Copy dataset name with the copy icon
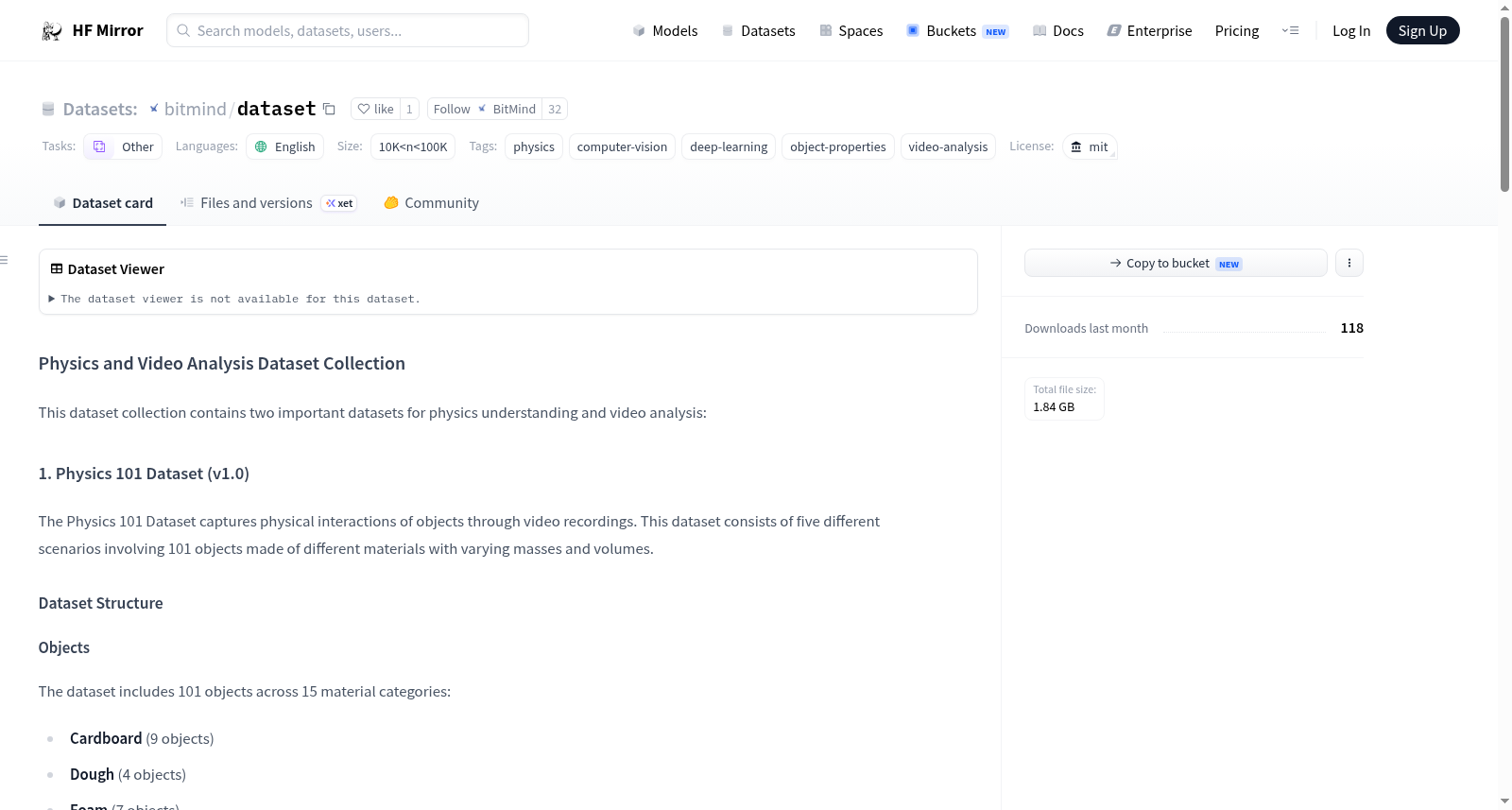This screenshot has height=810, width=1512. pos(329,109)
